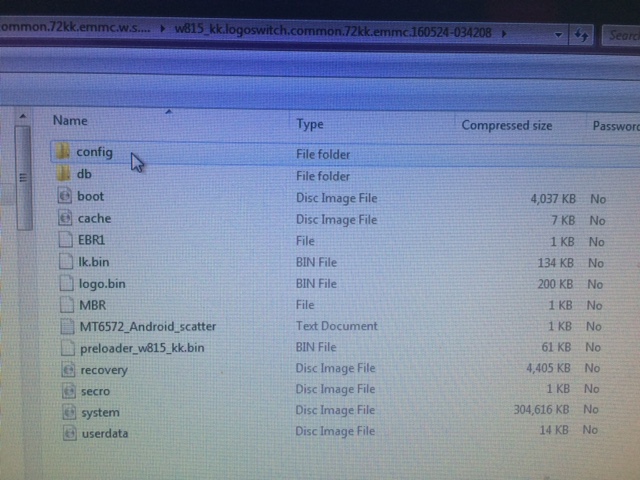640x480 pixels.
Task: Click BIN File type in lk.bin row
Action: [316, 262]
